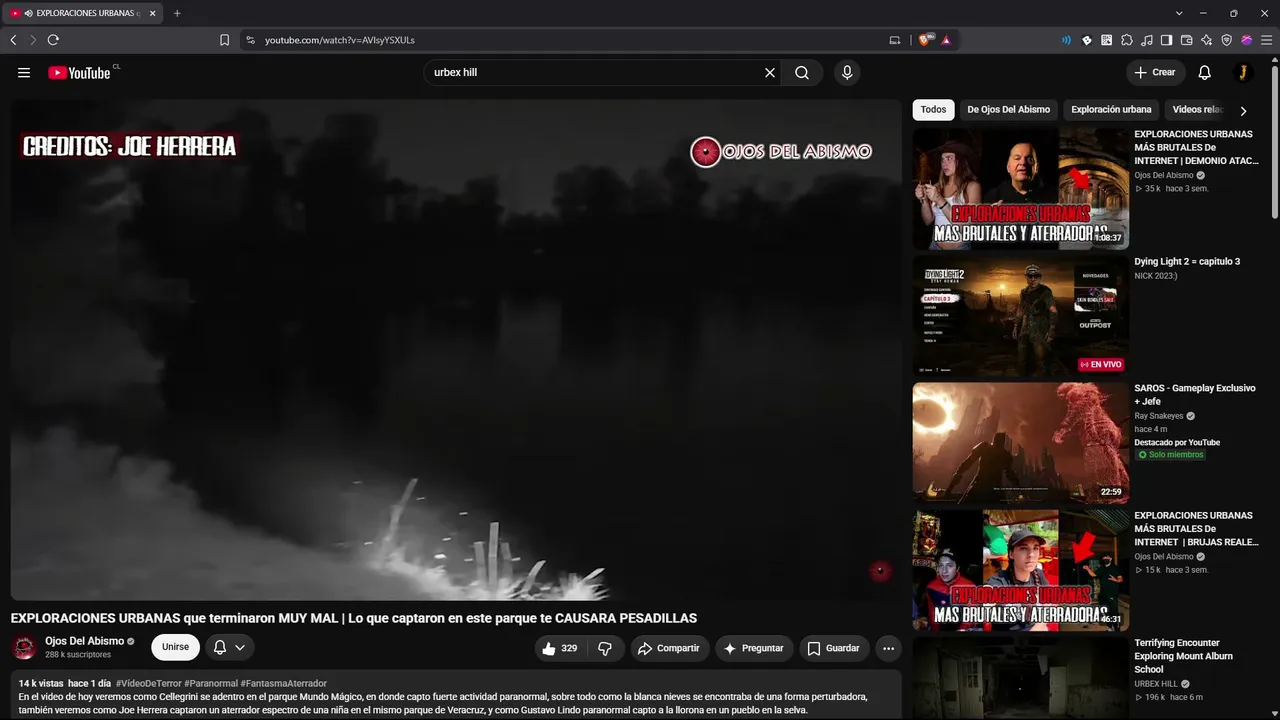This screenshot has height=720, width=1280.
Task: Click the "SAROS - Gameplay Exclusivo + Jefe" title
Action: click(x=1195, y=395)
